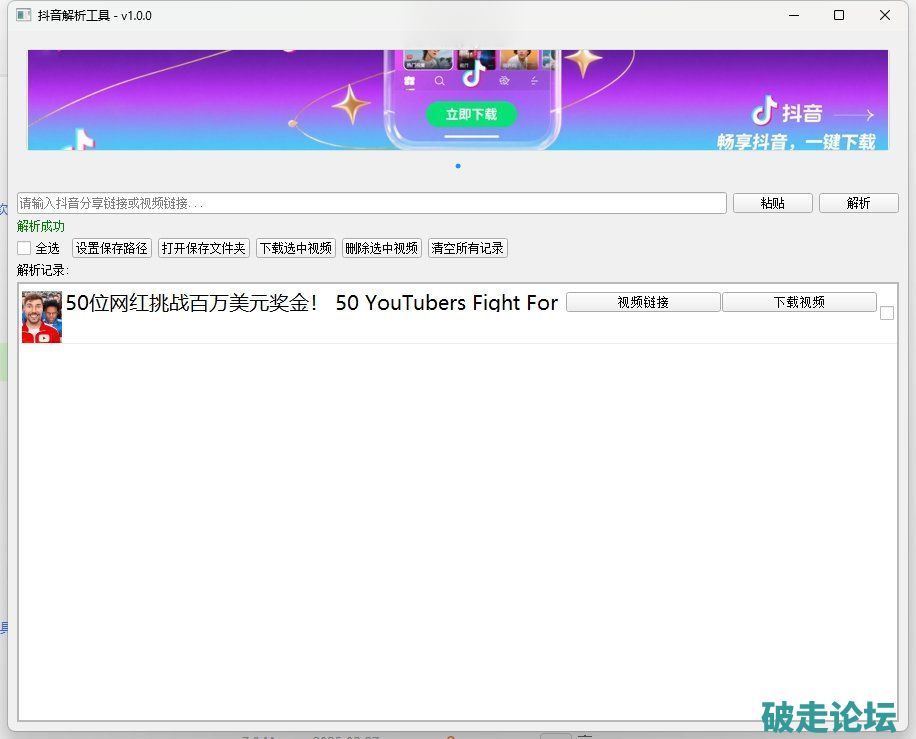
Task: Click the search magnifier icon in the banner phone
Action: tap(439, 81)
